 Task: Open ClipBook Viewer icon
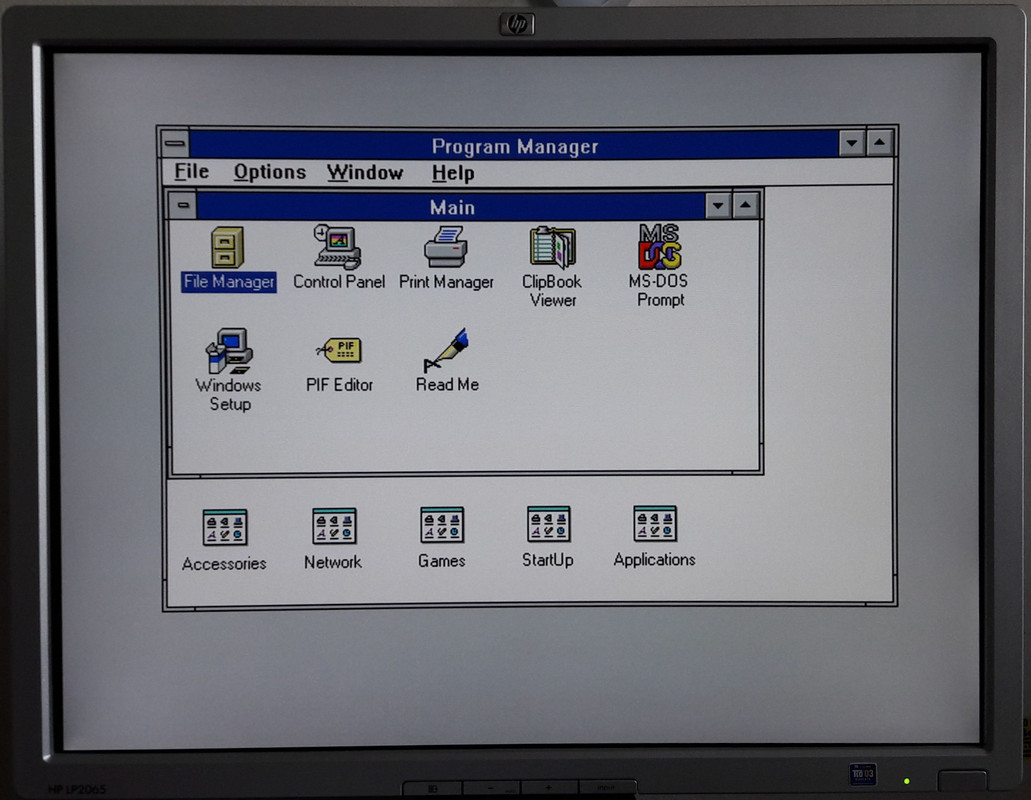click(552, 247)
